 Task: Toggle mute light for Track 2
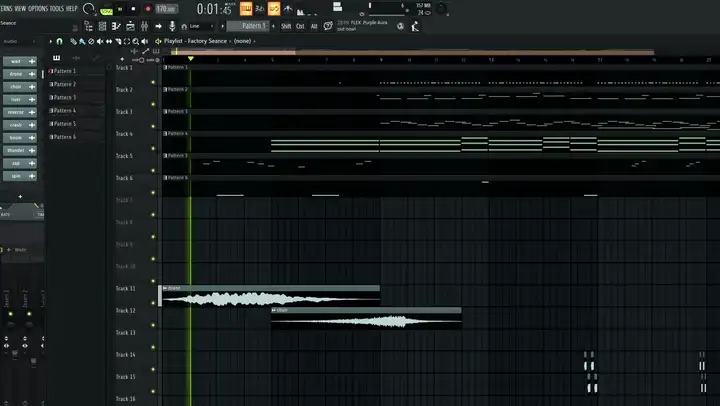153,104
